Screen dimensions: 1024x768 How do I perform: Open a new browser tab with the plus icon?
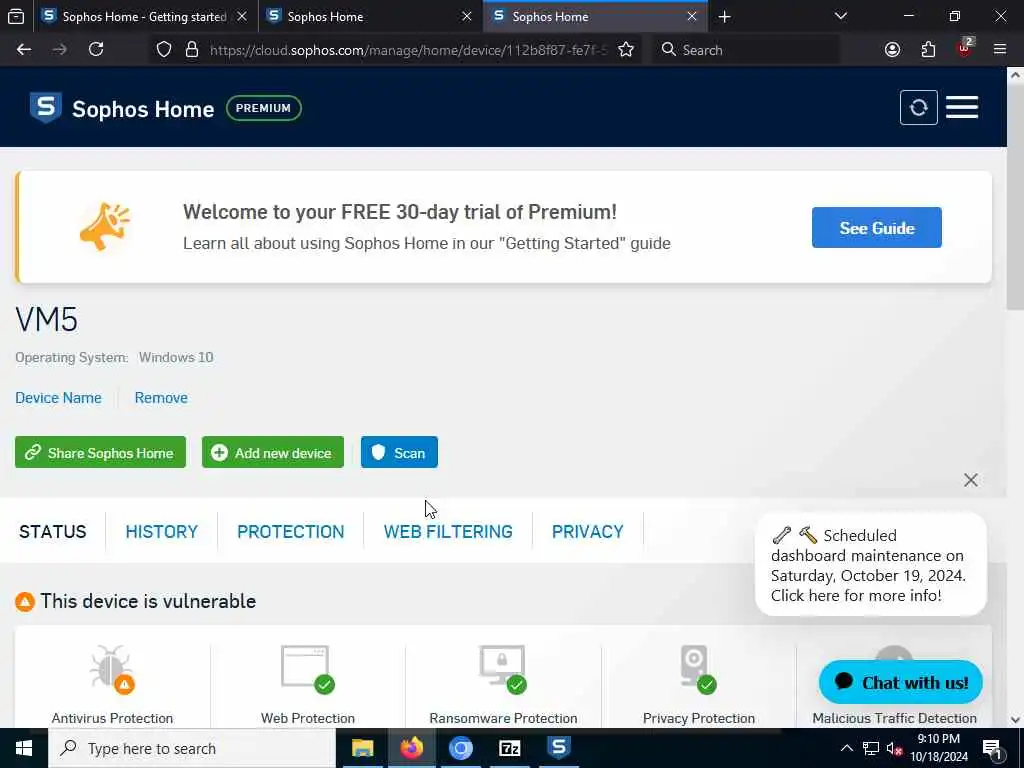tap(724, 17)
